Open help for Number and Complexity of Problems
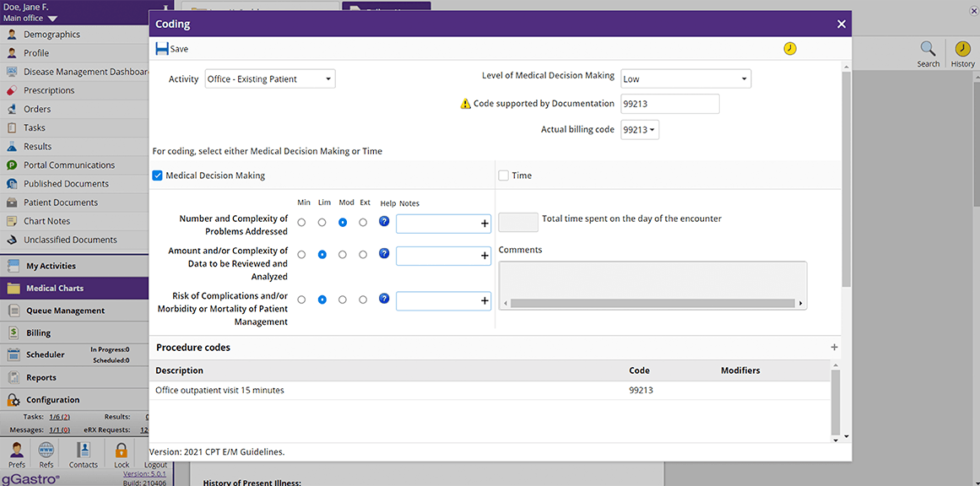This screenshot has width=980, height=486. (384, 222)
